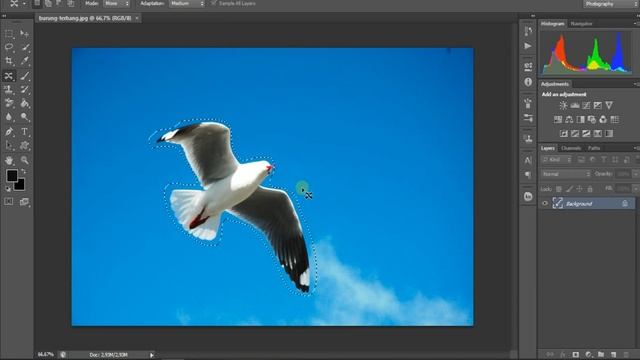Add a Vibrance adjustment
Image resolution: width=640 pixels, height=360 pixels.
609,105
